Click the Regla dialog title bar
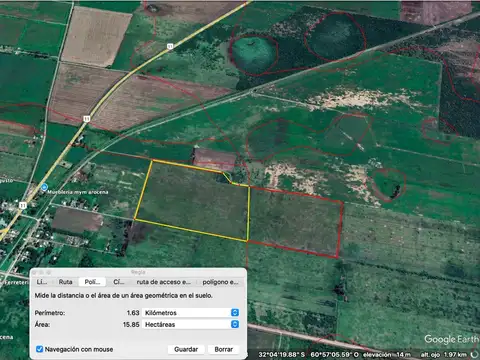 pyautogui.click(x=138, y=272)
